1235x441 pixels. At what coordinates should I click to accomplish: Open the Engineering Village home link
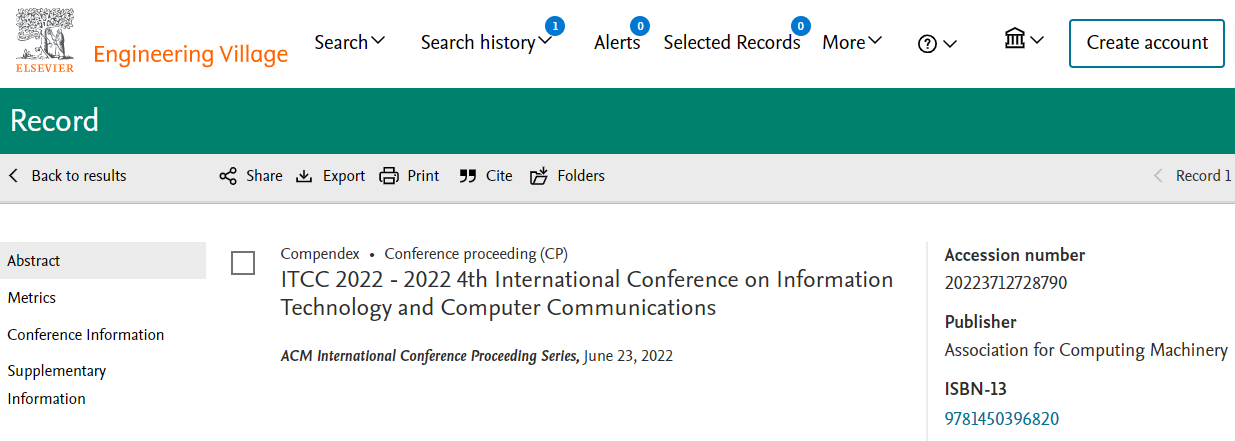click(190, 54)
